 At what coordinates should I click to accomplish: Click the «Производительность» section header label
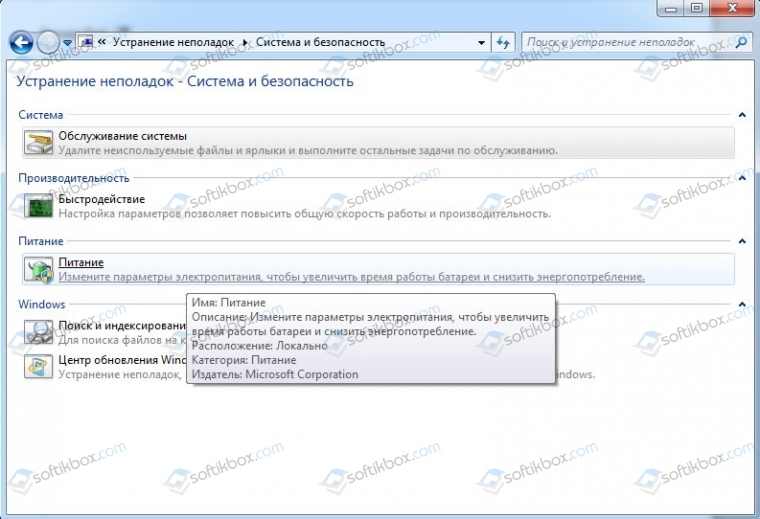(74, 178)
